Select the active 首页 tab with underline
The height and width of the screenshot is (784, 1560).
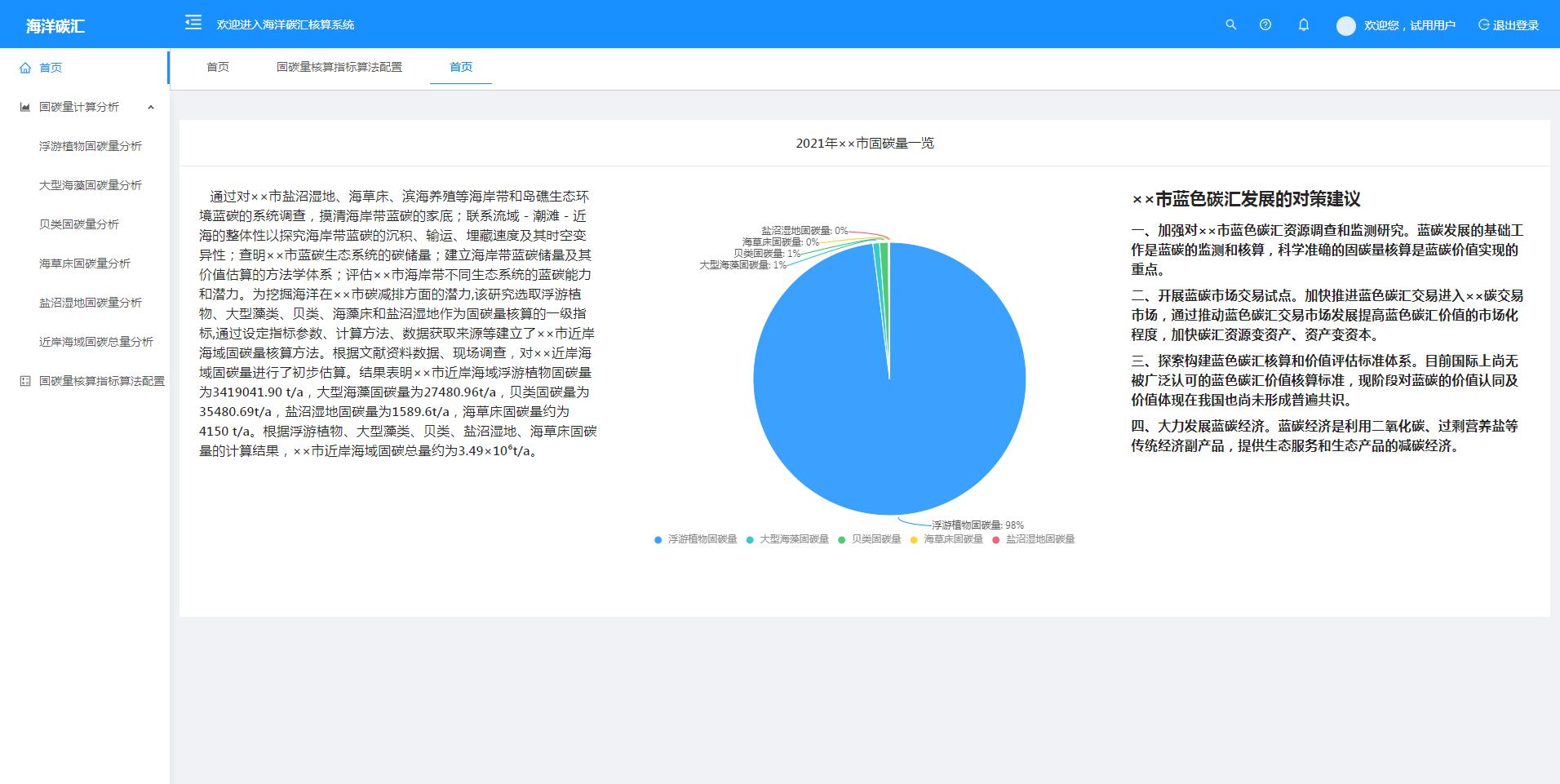461,67
